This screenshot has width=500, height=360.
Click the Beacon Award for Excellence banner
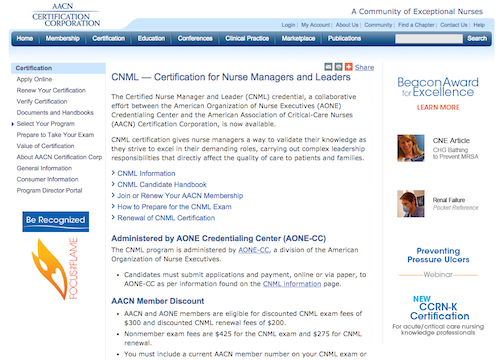[x=438, y=87]
